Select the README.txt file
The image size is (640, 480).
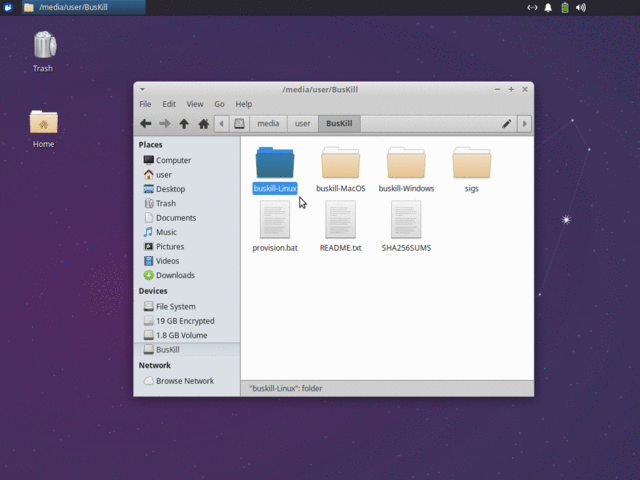[x=340, y=227]
